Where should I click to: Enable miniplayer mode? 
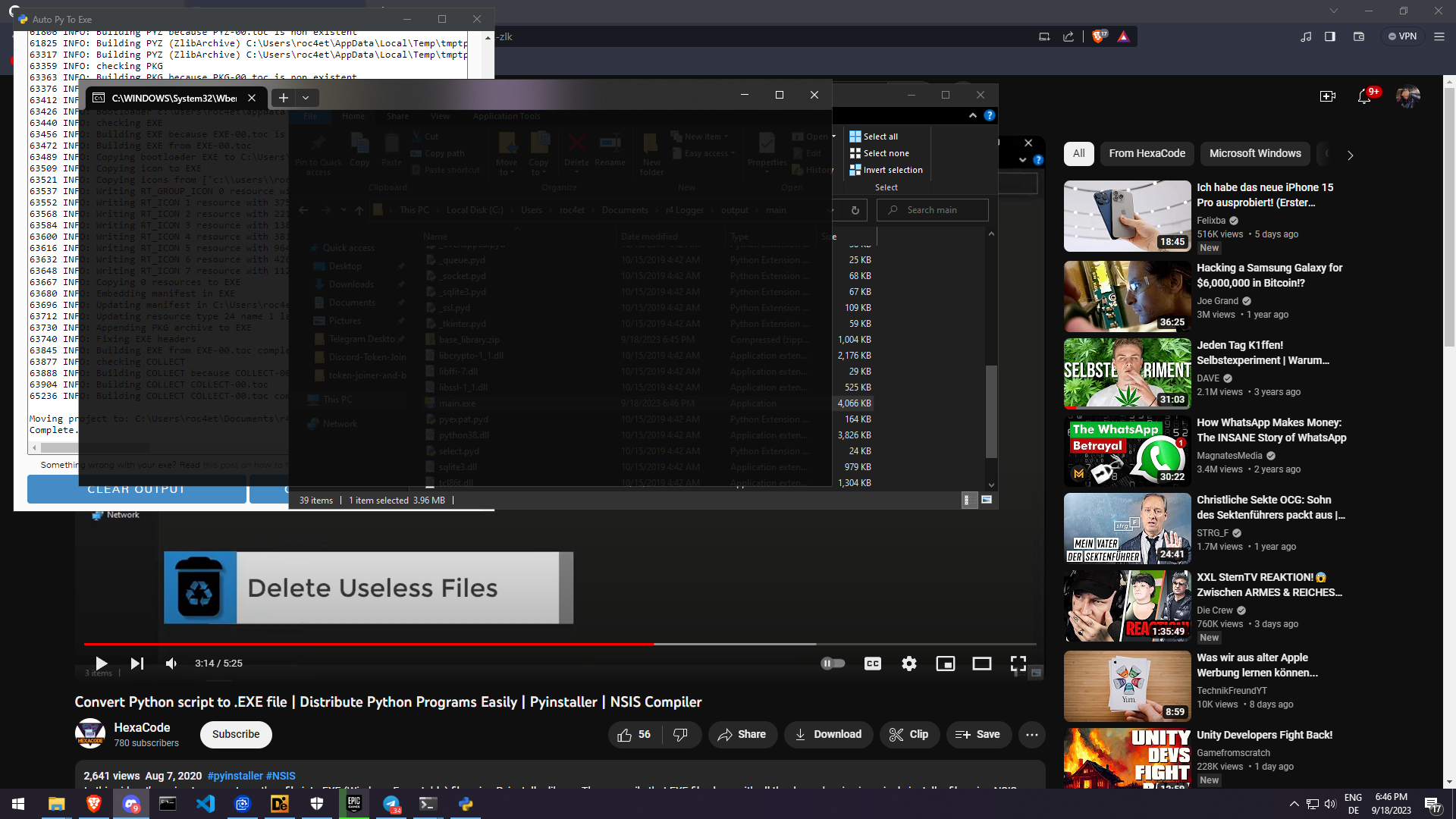tap(946, 664)
